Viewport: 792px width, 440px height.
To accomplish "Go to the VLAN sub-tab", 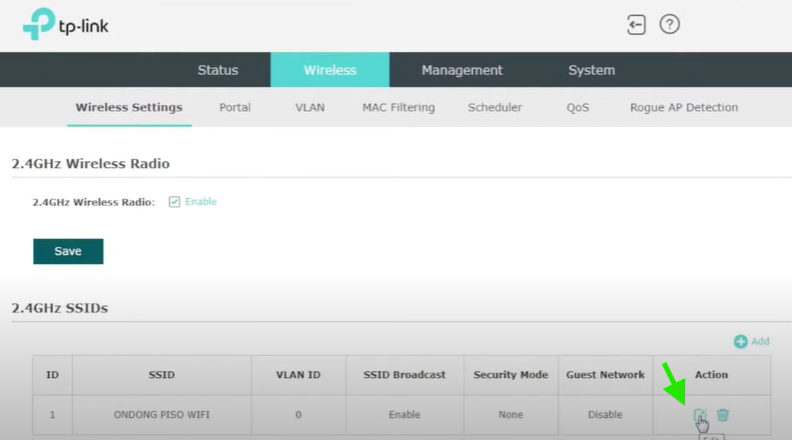I will (310, 108).
